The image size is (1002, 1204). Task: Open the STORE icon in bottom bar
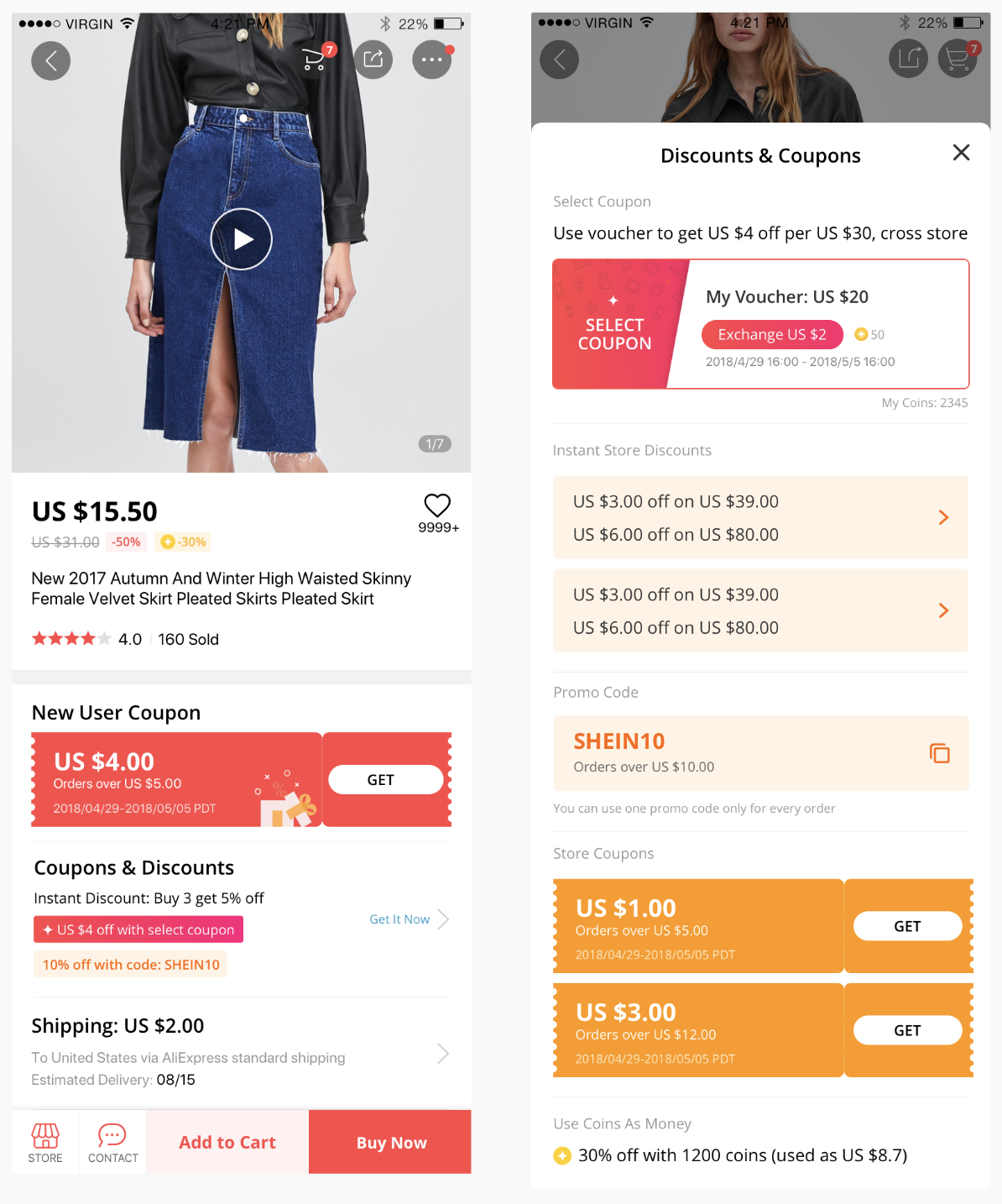click(45, 1143)
